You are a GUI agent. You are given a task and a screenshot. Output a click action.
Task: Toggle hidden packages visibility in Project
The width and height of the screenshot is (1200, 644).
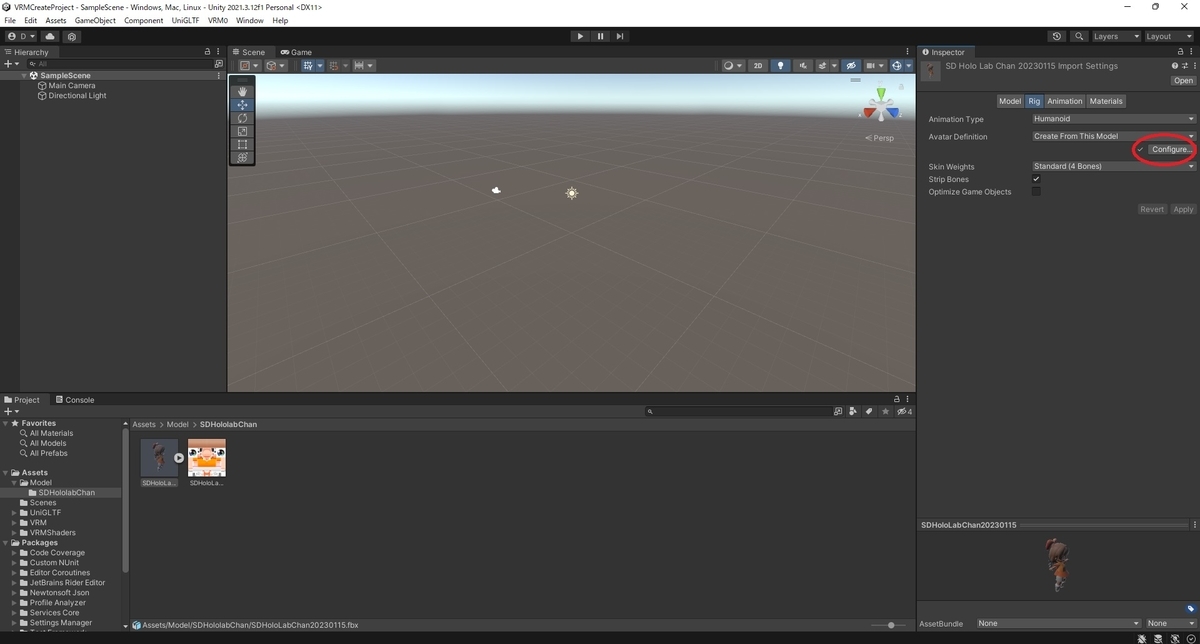pos(904,411)
